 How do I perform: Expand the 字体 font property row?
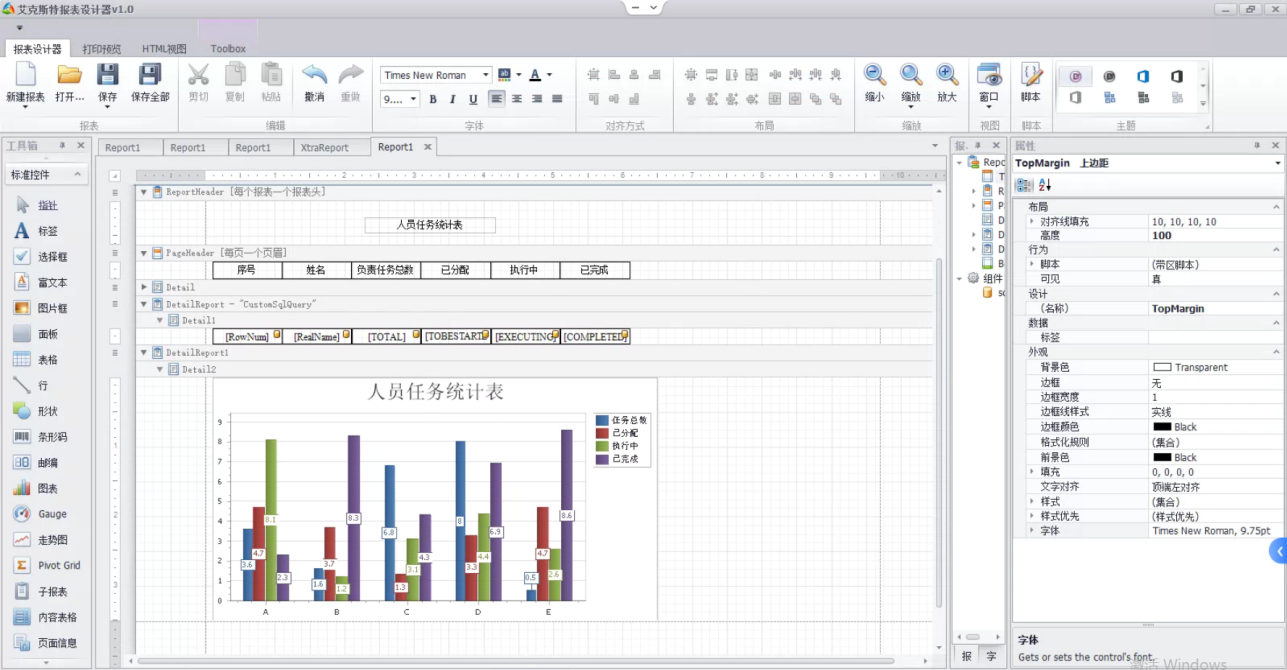tap(1032, 531)
